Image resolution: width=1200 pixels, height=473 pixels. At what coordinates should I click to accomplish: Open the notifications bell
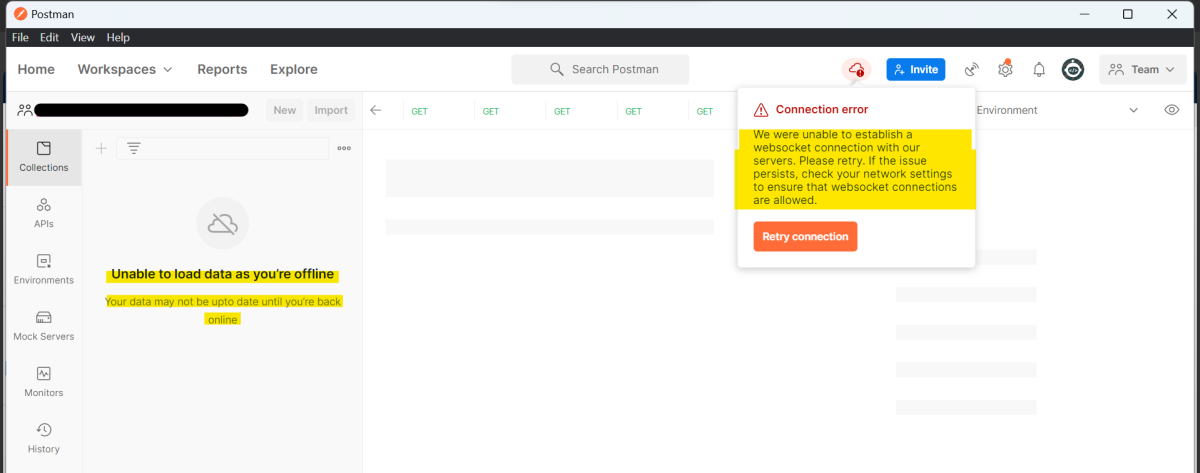1039,69
